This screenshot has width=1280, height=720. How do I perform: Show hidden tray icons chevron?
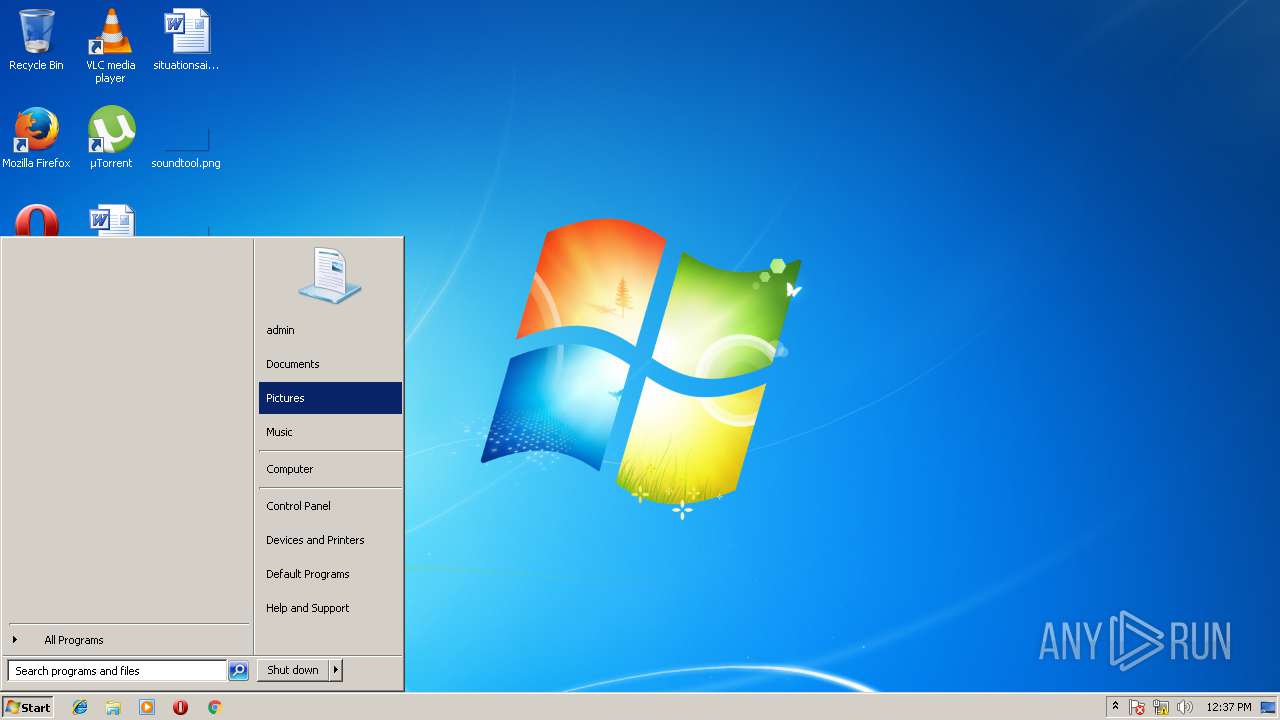pos(1115,706)
